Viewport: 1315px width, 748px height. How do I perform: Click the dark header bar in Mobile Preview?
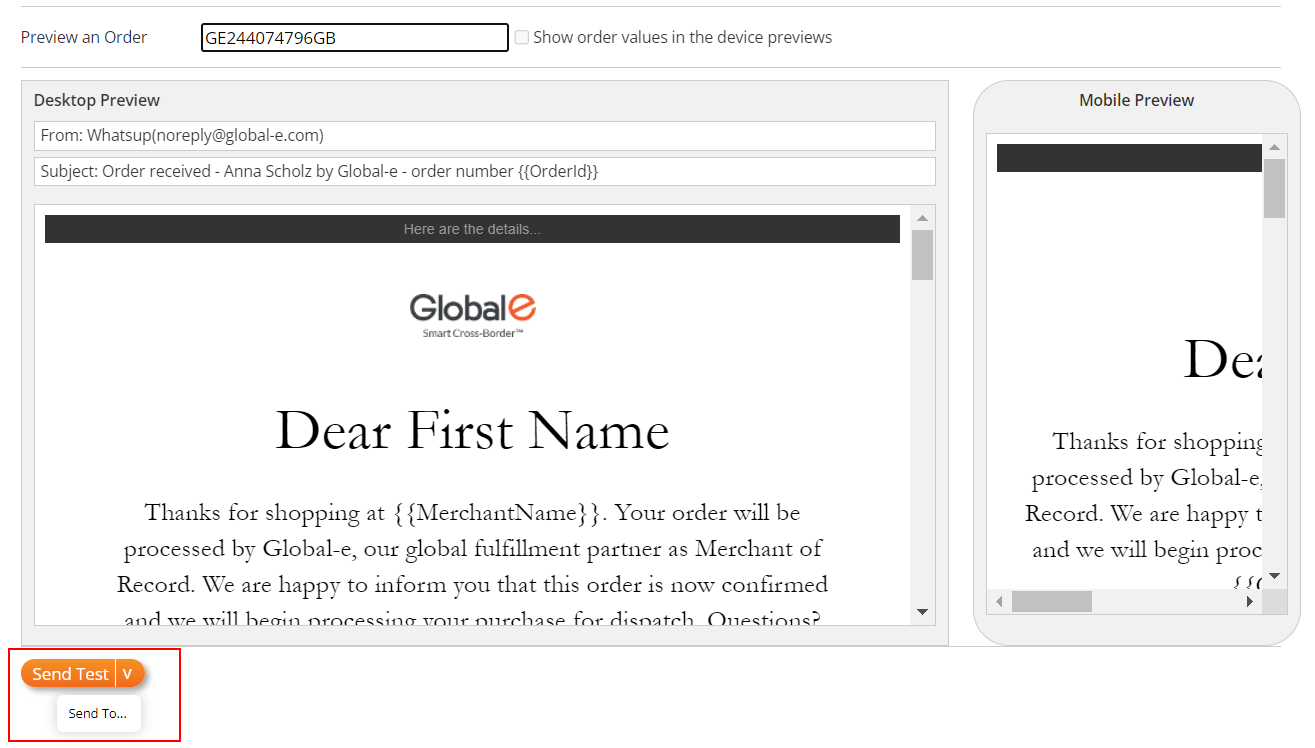(x=1128, y=158)
